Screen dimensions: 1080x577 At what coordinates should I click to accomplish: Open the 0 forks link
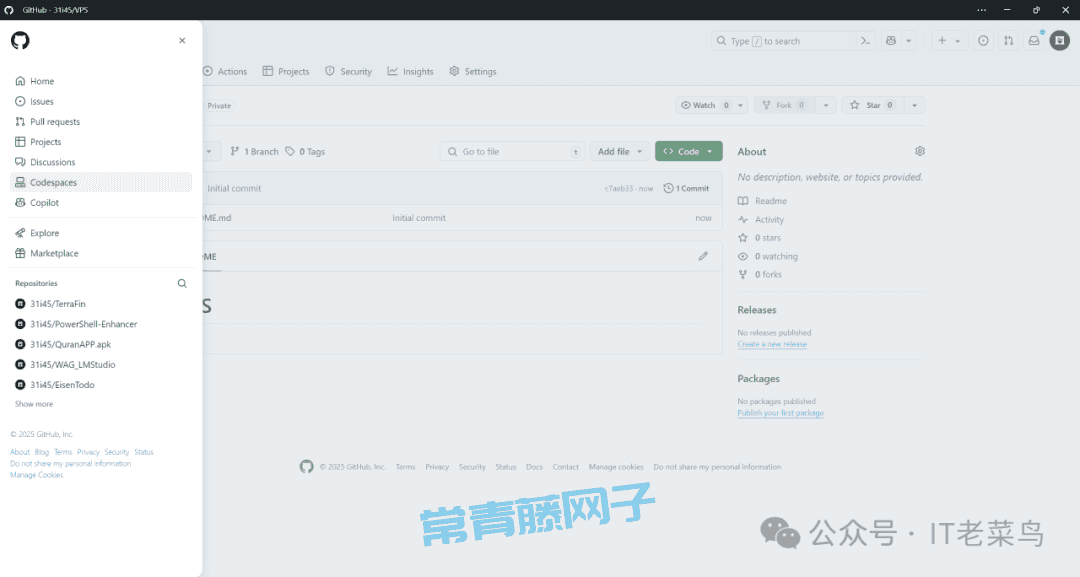coord(760,275)
